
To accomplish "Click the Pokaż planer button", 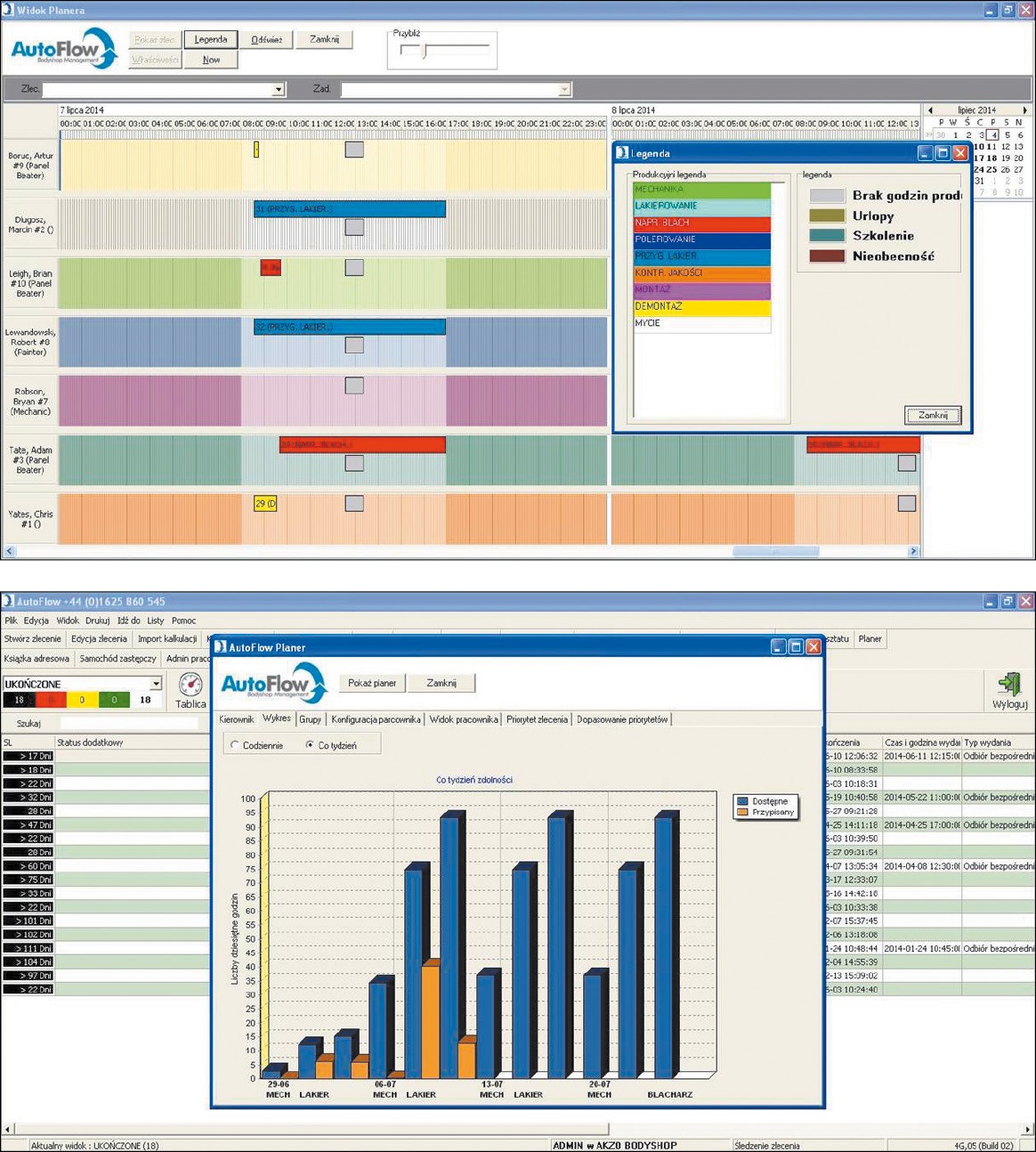I will pos(372,683).
